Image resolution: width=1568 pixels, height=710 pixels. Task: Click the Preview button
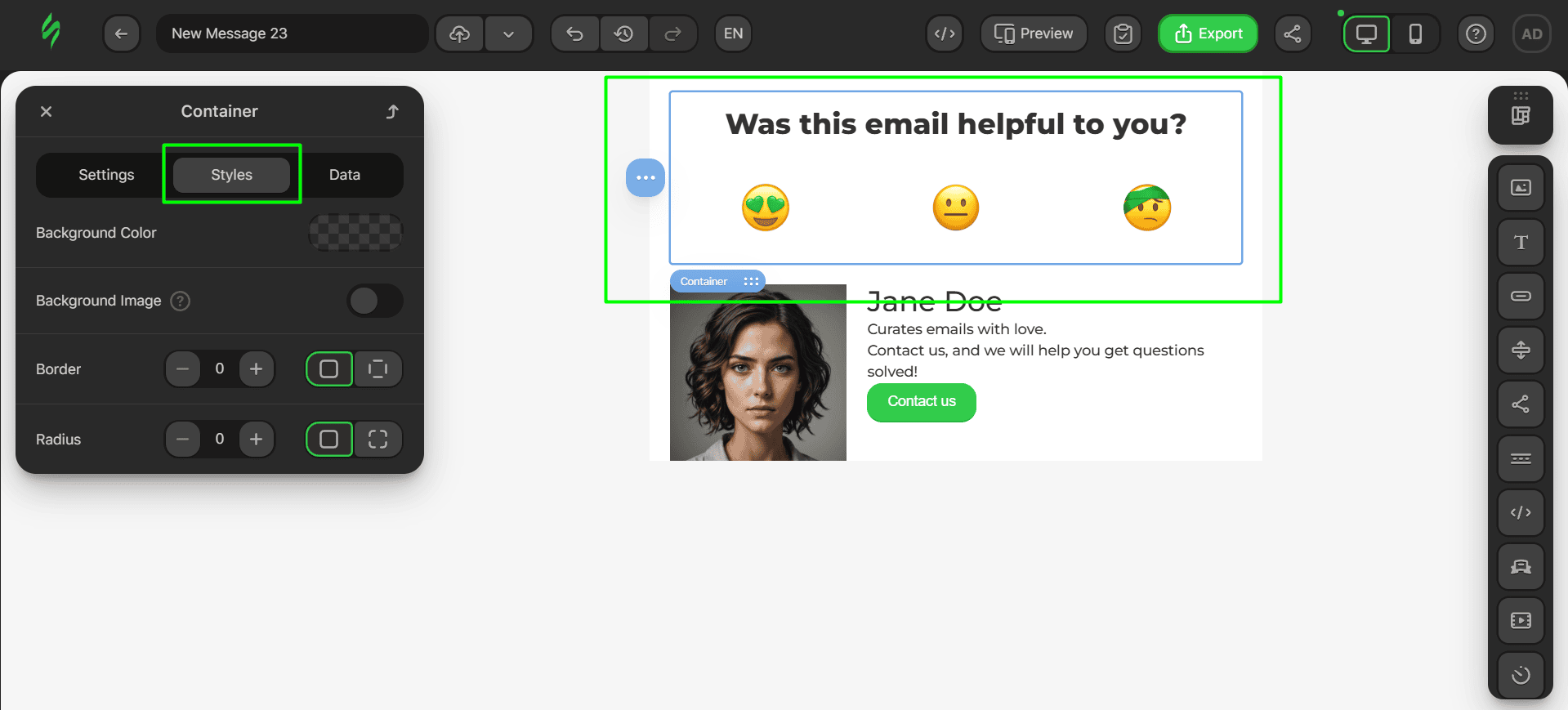coord(1034,33)
